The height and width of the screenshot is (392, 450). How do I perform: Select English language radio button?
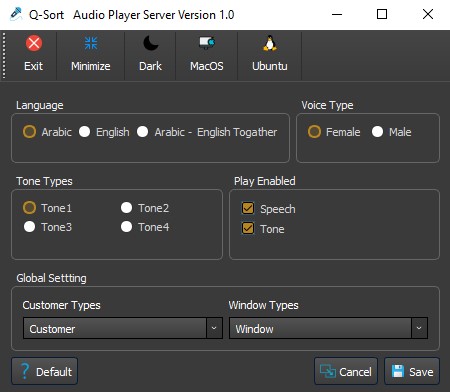pos(85,132)
